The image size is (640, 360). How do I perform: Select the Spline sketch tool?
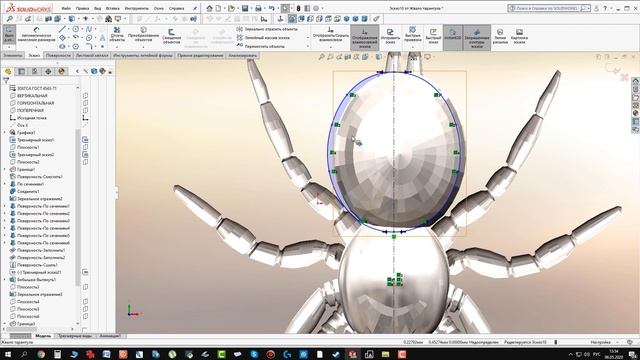[89, 29]
